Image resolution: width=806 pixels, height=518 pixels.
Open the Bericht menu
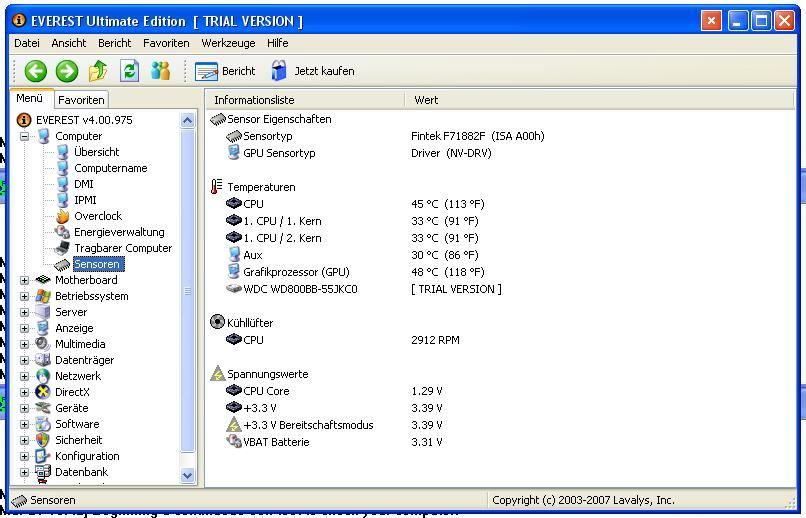point(115,43)
